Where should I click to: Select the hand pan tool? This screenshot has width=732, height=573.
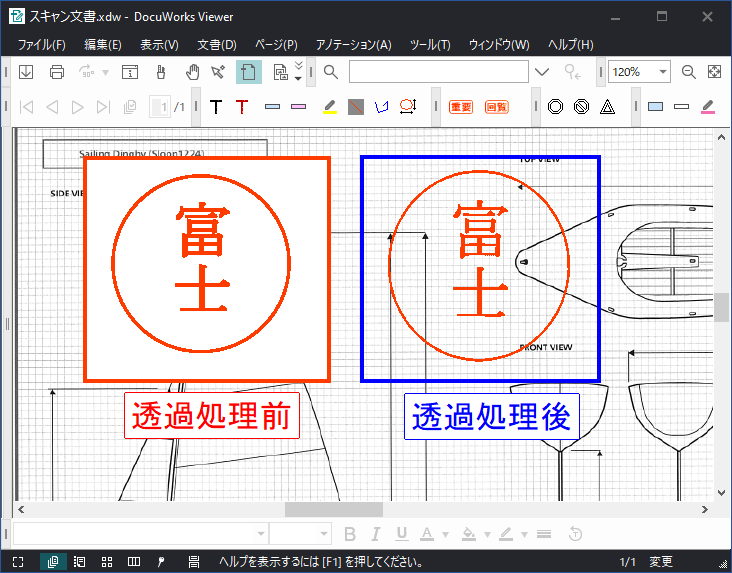tap(192, 72)
